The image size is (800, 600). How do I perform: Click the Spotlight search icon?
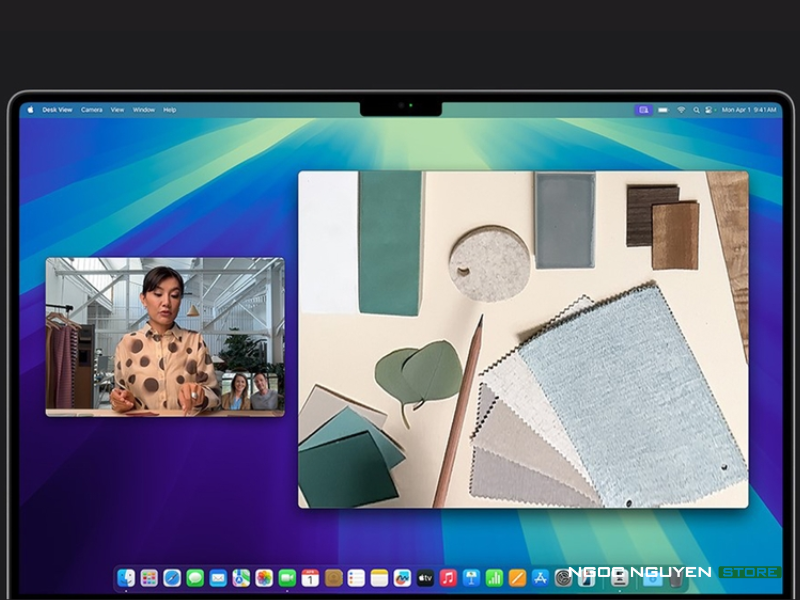click(x=696, y=110)
